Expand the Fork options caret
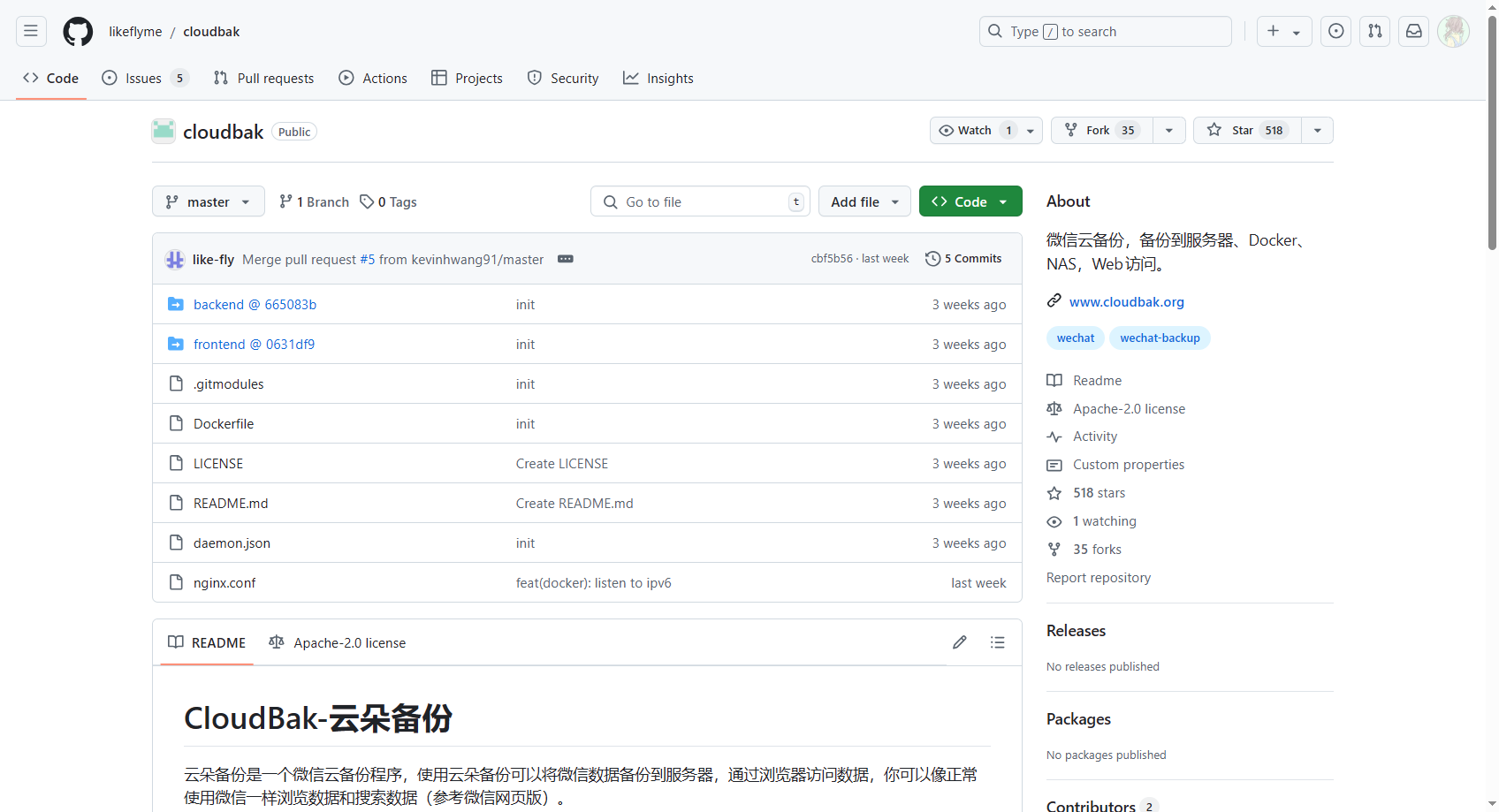The image size is (1499, 812). pyautogui.click(x=1169, y=130)
